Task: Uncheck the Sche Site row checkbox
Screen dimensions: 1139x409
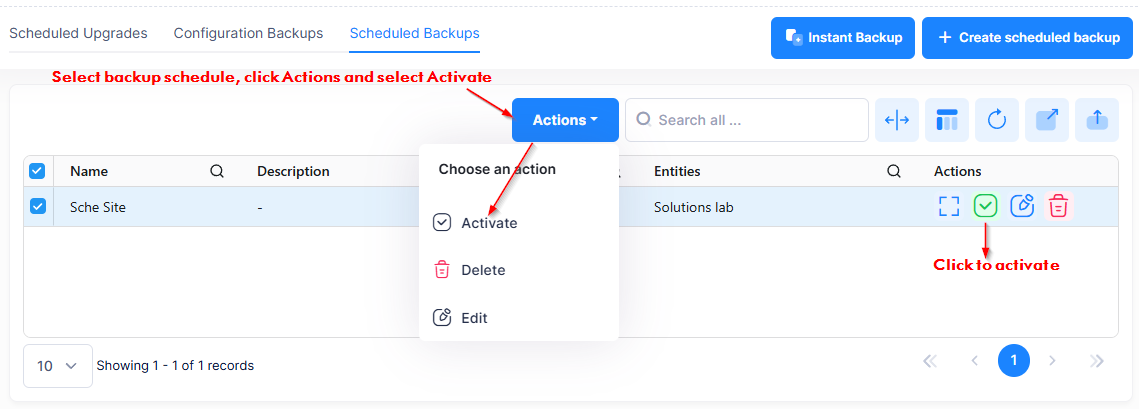Action: pyautogui.click(x=37, y=206)
